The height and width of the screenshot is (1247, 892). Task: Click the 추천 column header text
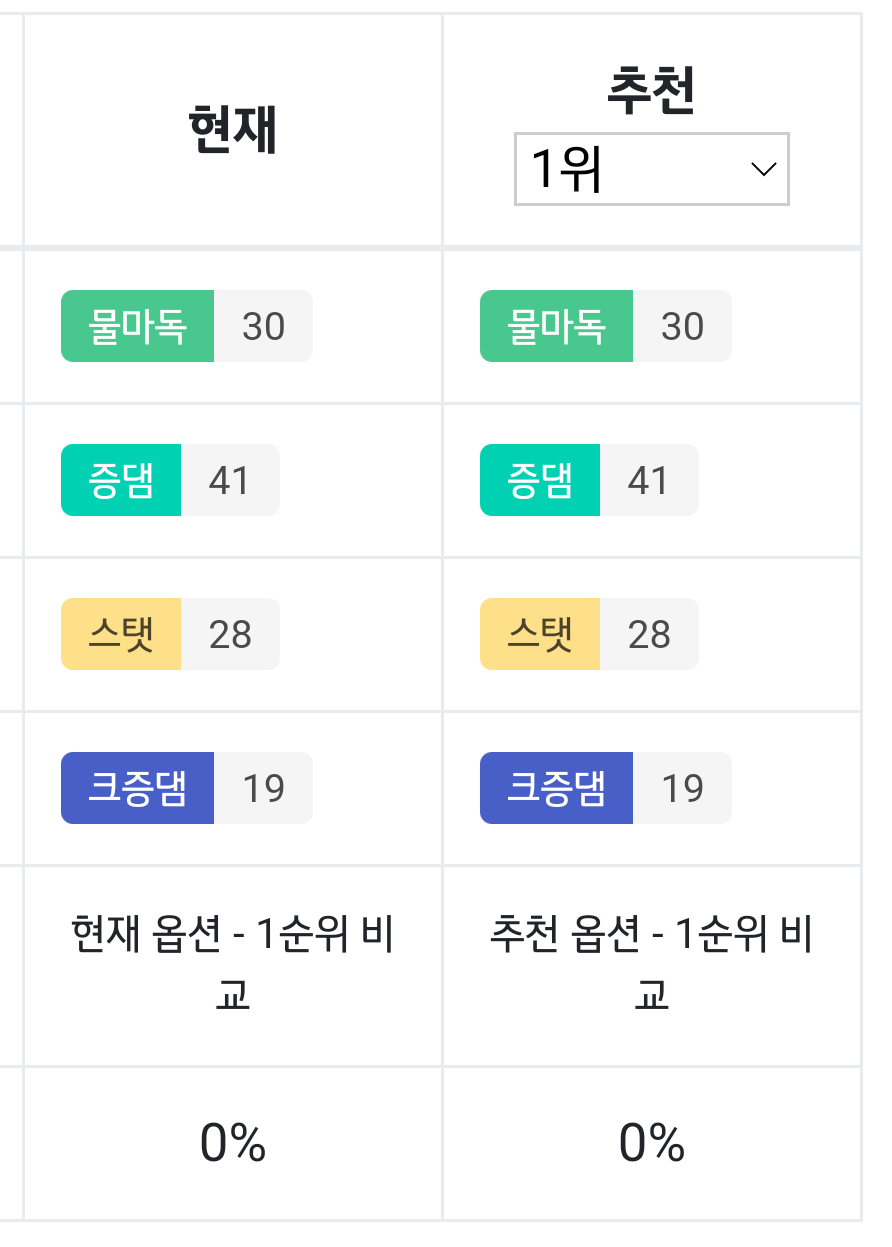click(x=651, y=91)
